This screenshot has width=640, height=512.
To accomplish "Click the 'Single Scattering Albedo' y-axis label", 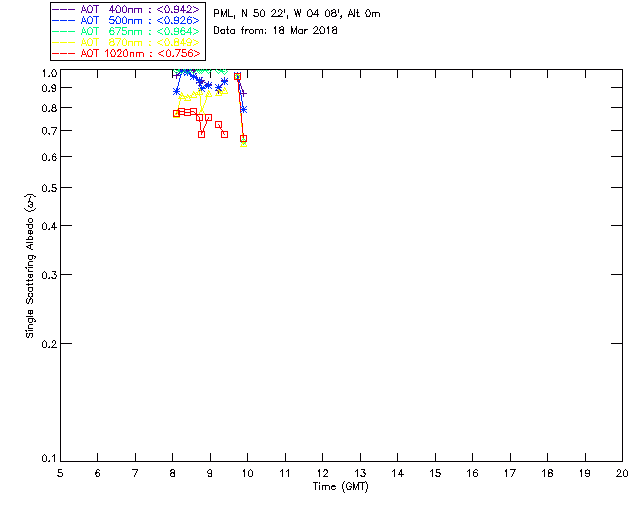I will click(x=30, y=265).
